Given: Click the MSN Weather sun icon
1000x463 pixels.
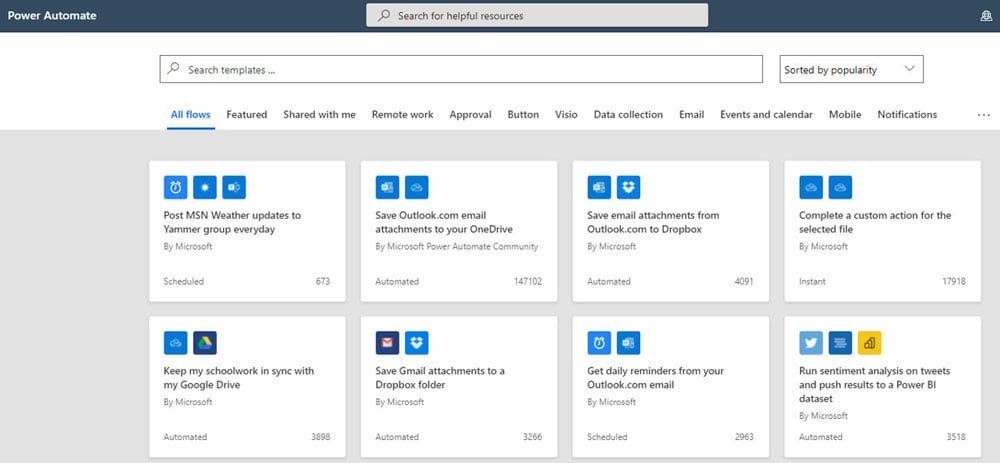Looking at the screenshot, I should 205,187.
